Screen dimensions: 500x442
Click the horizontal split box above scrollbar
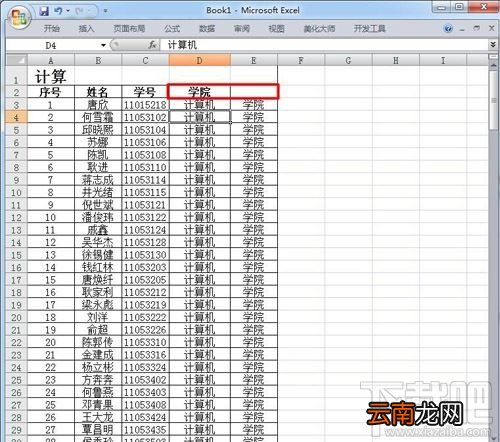point(494,57)
